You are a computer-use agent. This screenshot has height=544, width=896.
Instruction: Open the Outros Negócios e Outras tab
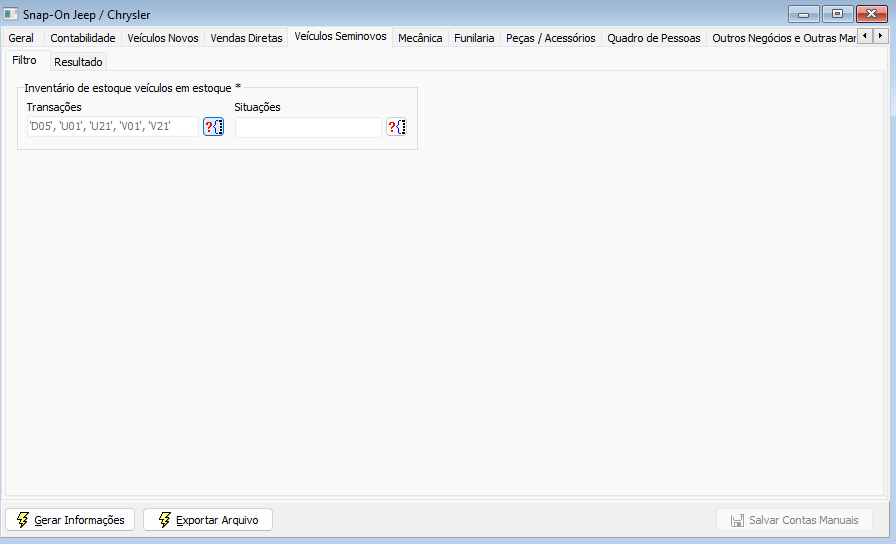783,38
